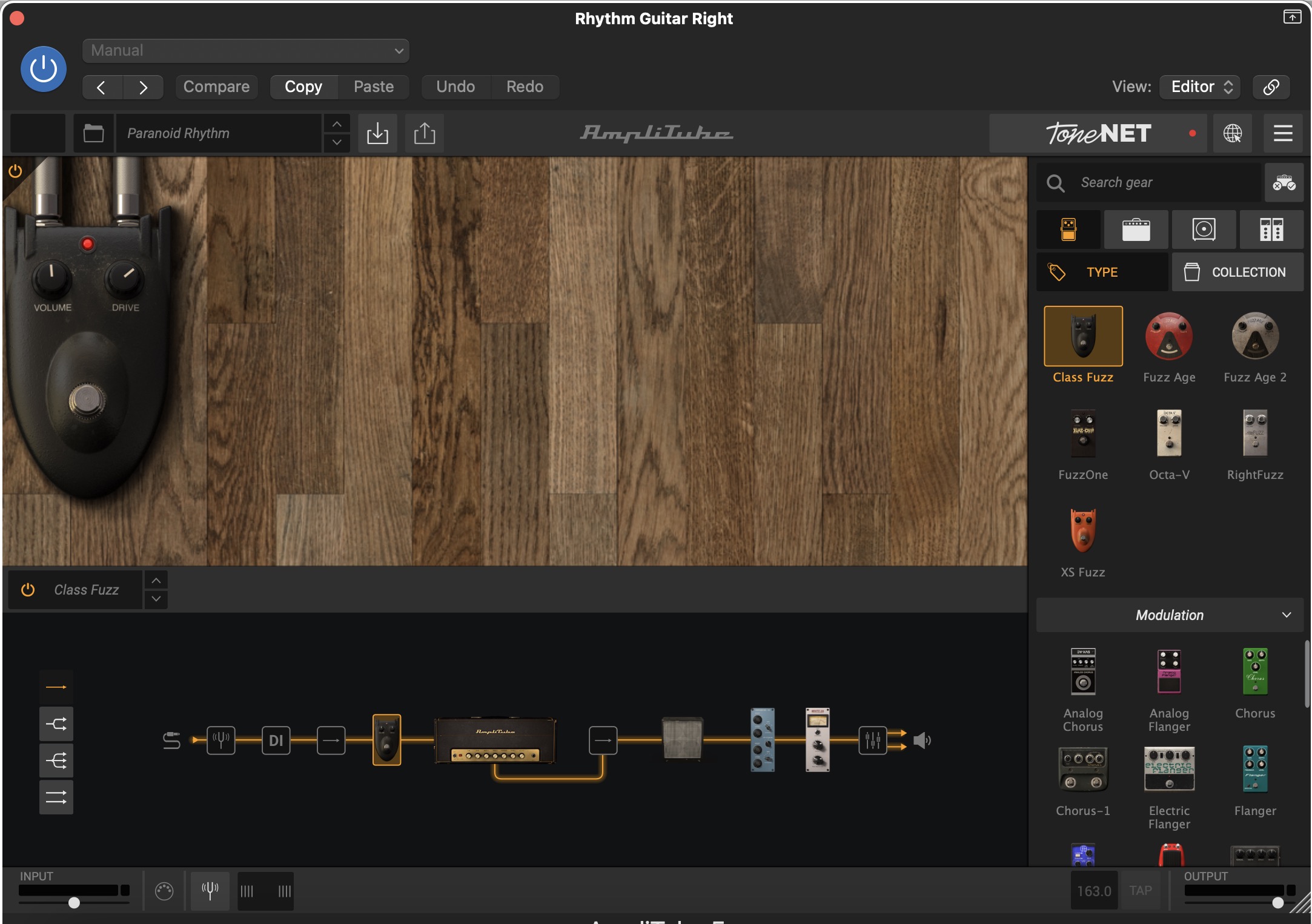This screenshot has height=924, width=1312.
Task: Select the dual parallel routing option
Action: point(56,797)
